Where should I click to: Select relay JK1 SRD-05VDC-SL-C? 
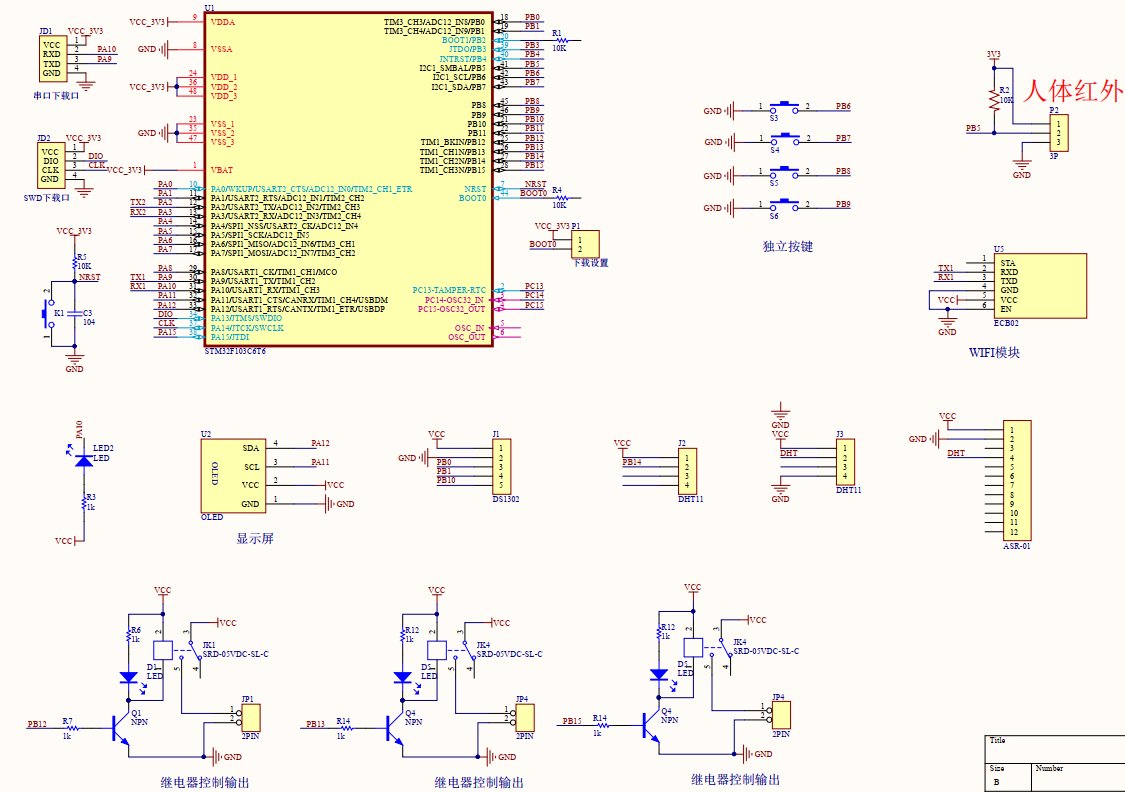click(176, 650)
